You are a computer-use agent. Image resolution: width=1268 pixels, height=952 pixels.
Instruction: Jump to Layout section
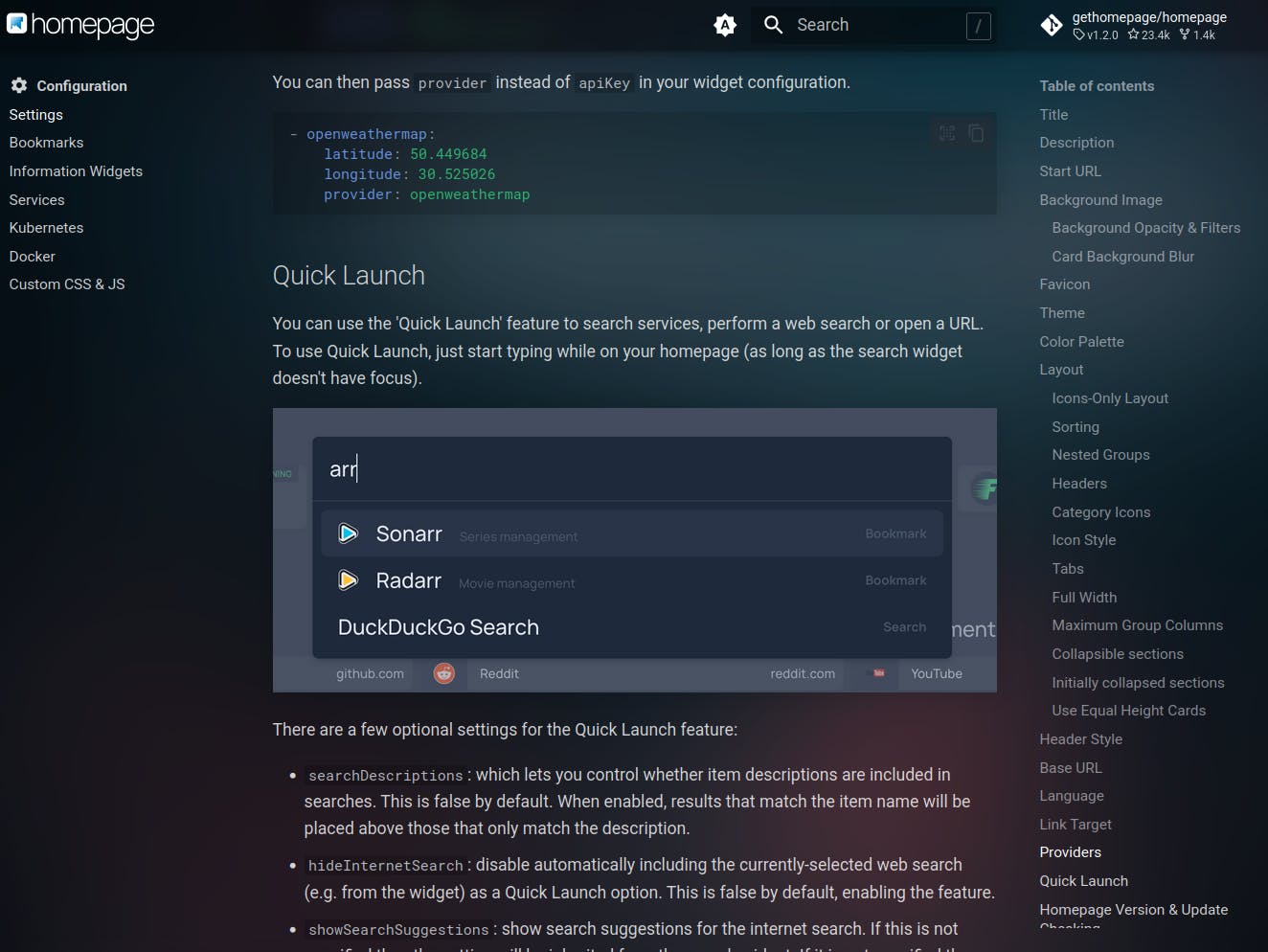[1061, 370]
